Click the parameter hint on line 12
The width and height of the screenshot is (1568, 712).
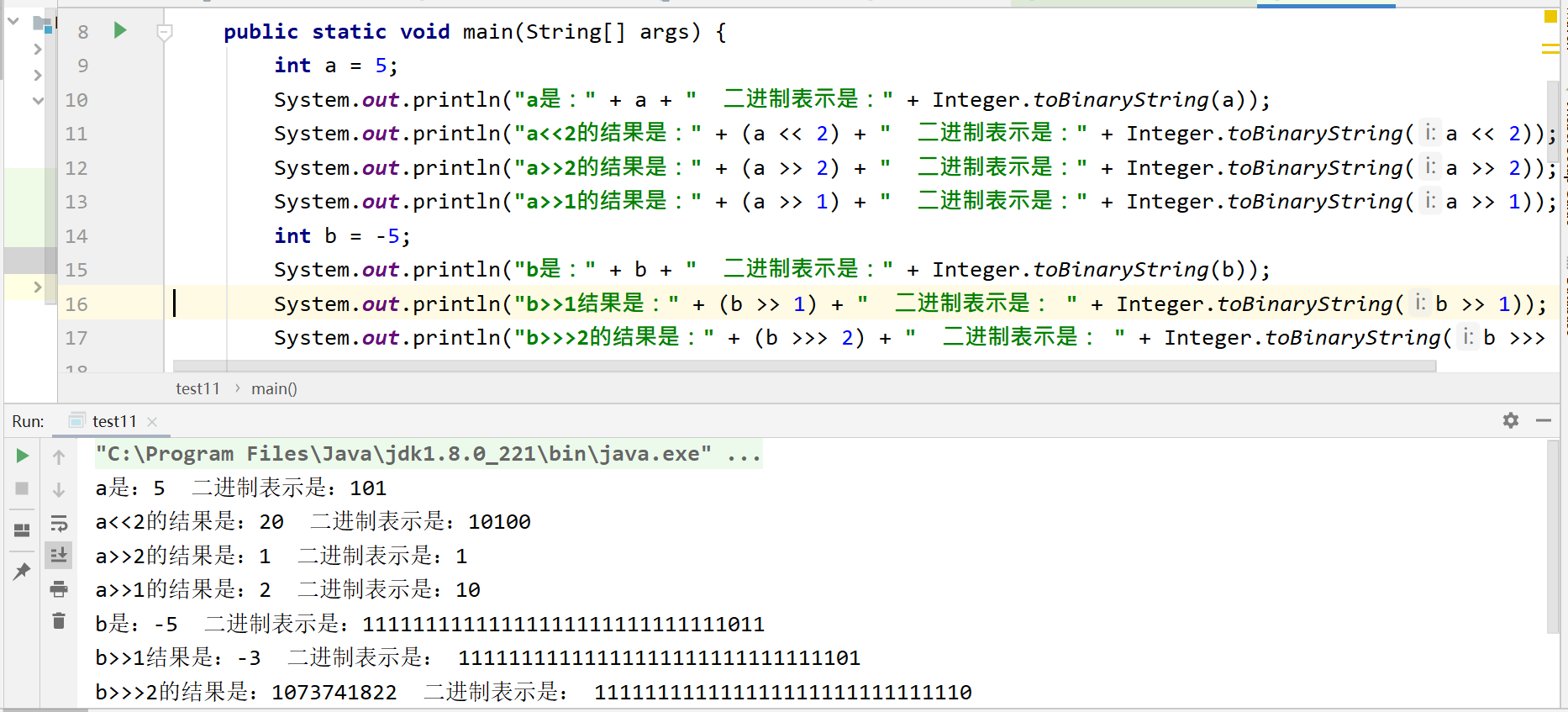click(x=1430, y=167)
